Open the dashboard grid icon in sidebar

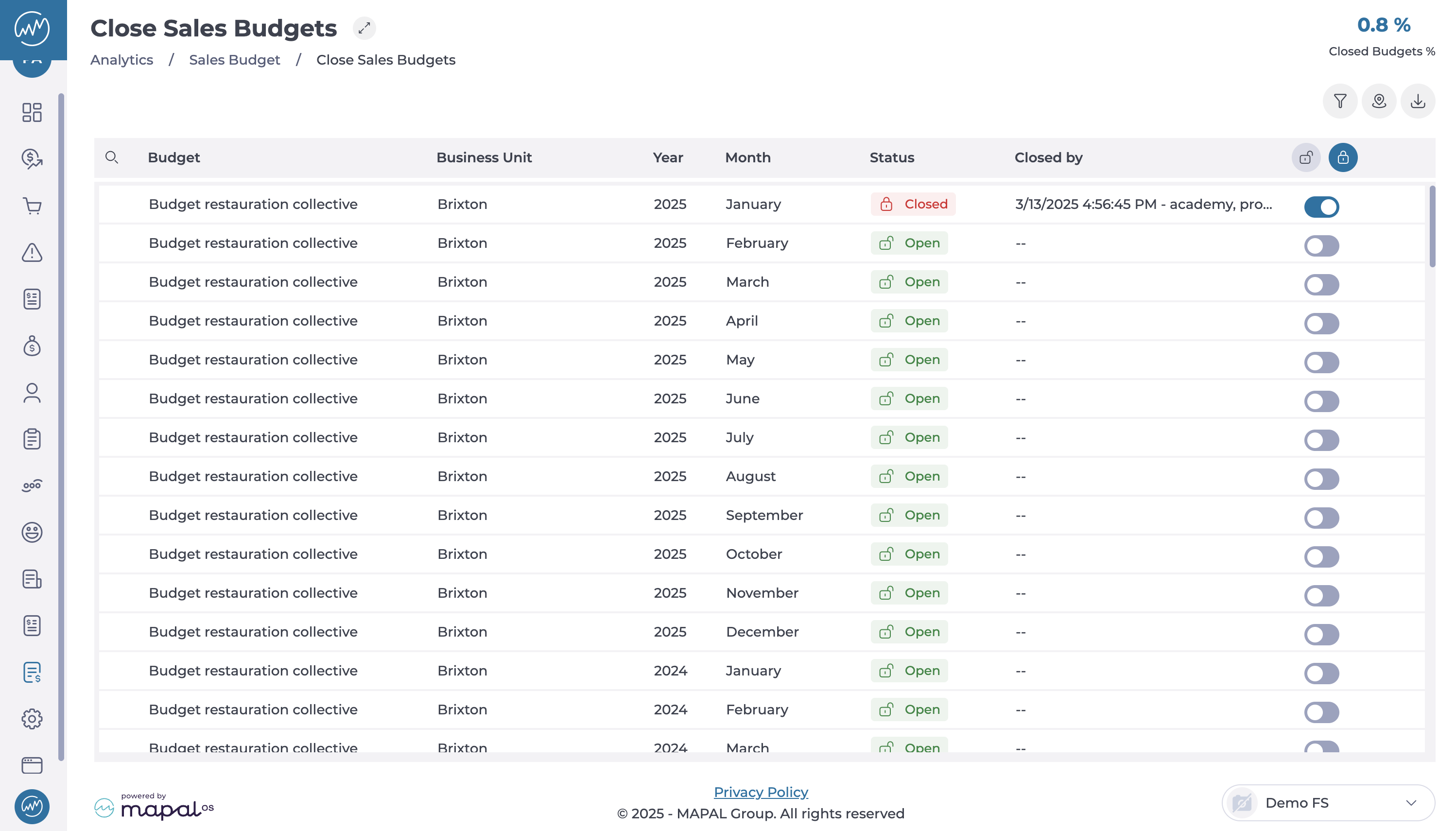click(x=32, y=112)
